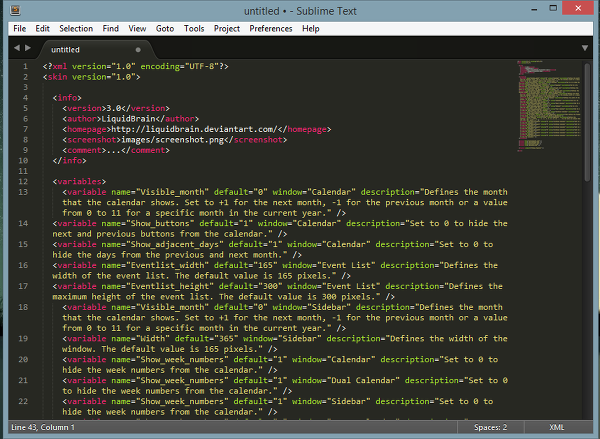Click line number 4 in the gutter
The image size is (600, 439).
26,98
